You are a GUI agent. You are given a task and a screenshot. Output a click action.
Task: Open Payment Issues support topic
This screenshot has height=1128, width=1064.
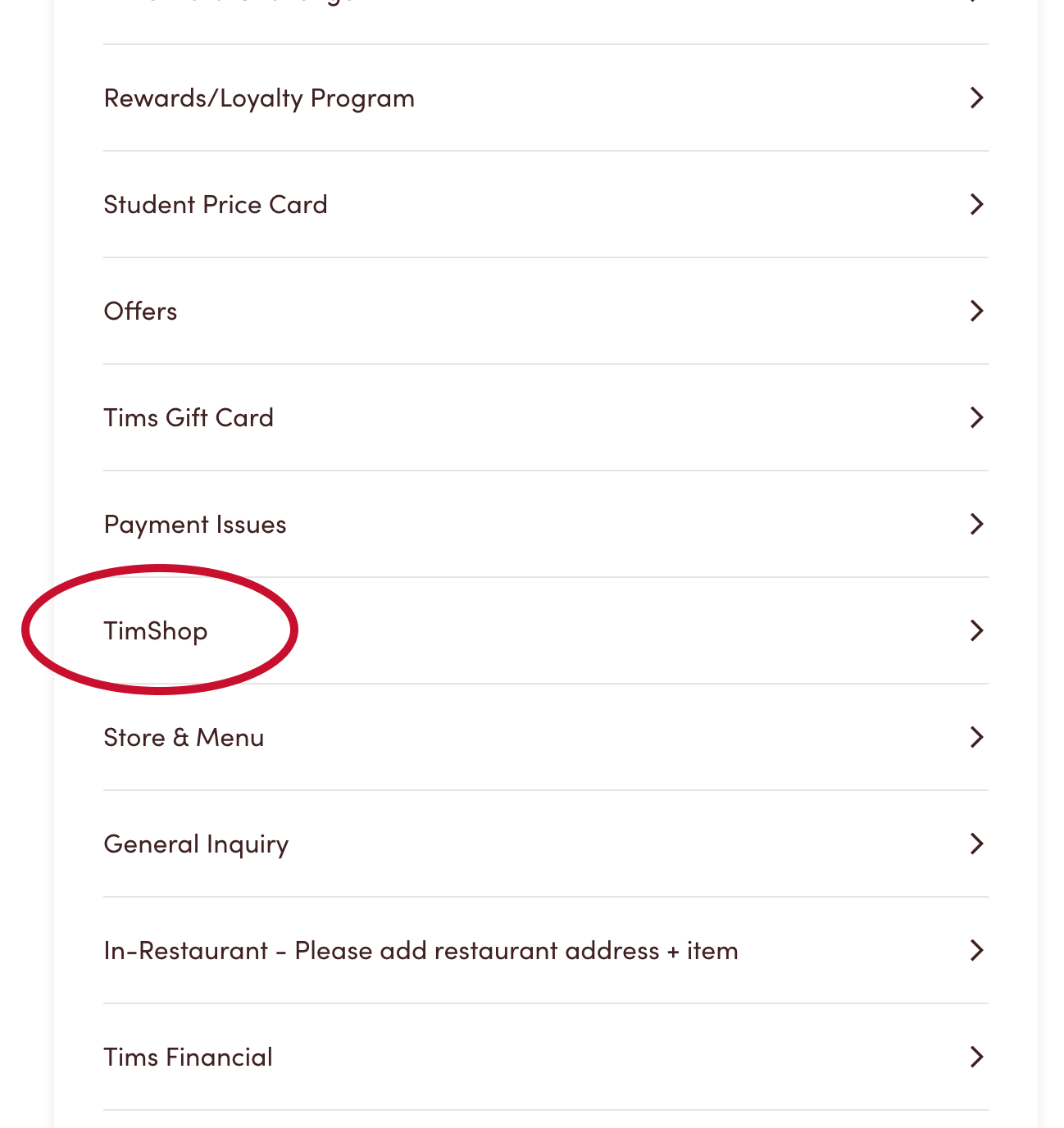195,525
